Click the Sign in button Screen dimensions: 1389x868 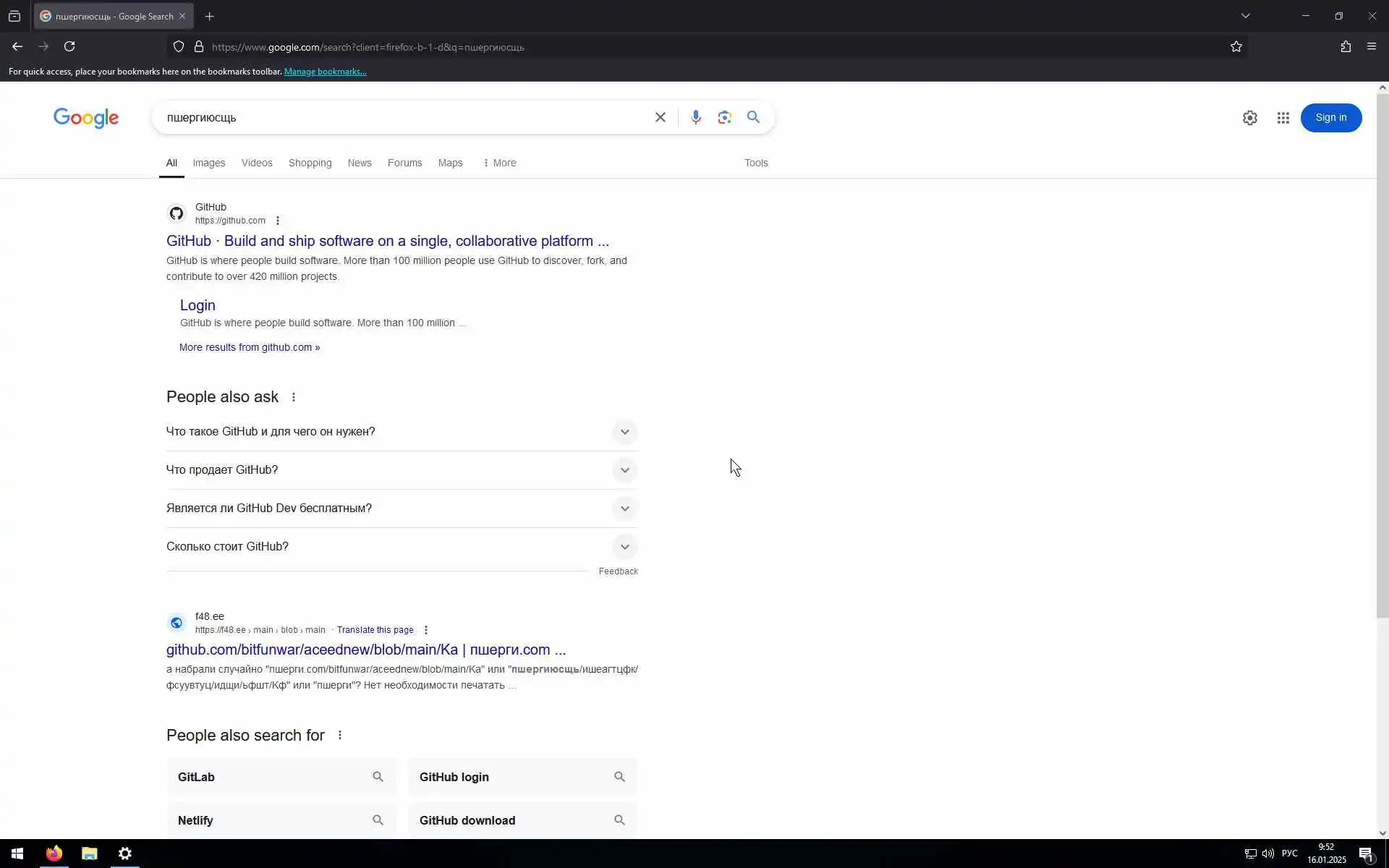[1330, 118]
